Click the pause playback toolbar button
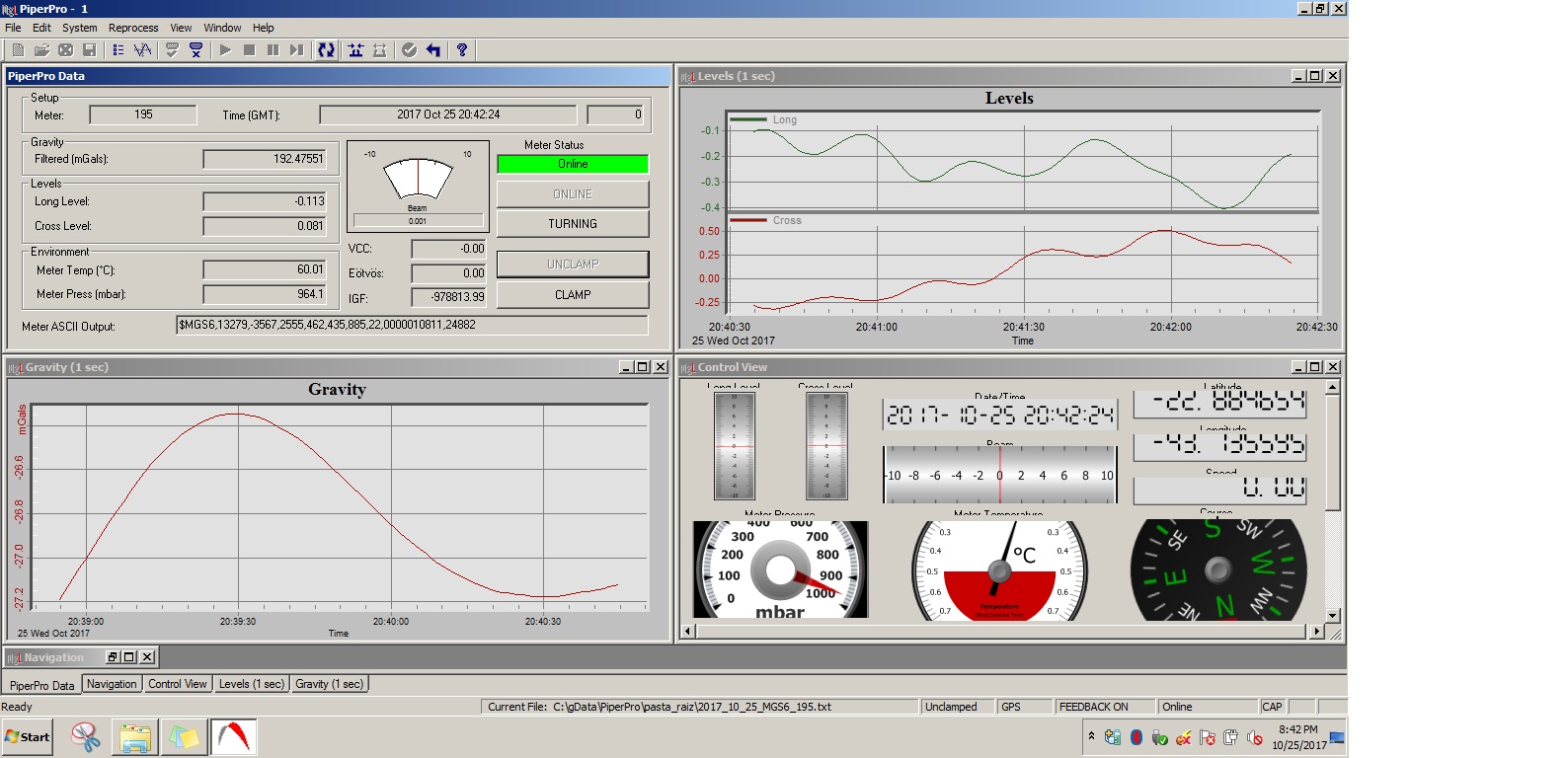The image size is (1568, 758). click(x=273, y=50)
